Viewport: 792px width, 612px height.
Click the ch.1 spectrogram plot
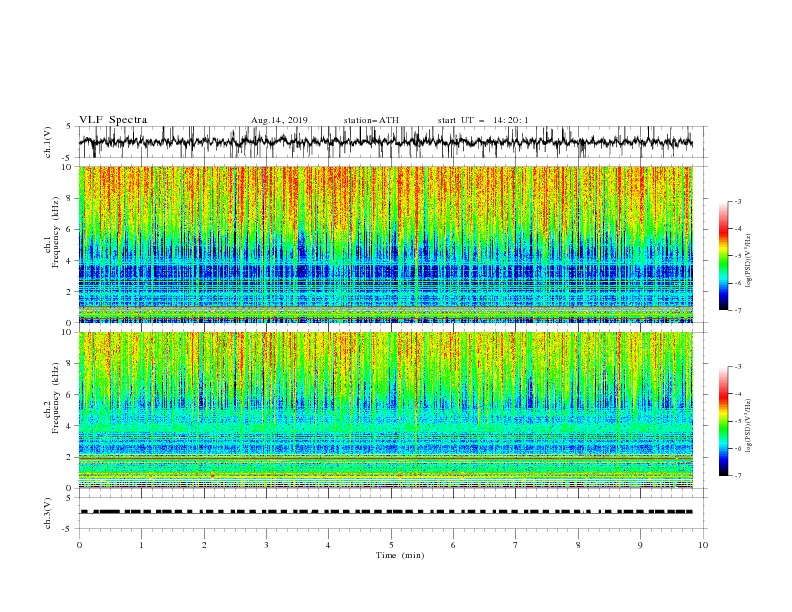point(385,244)
